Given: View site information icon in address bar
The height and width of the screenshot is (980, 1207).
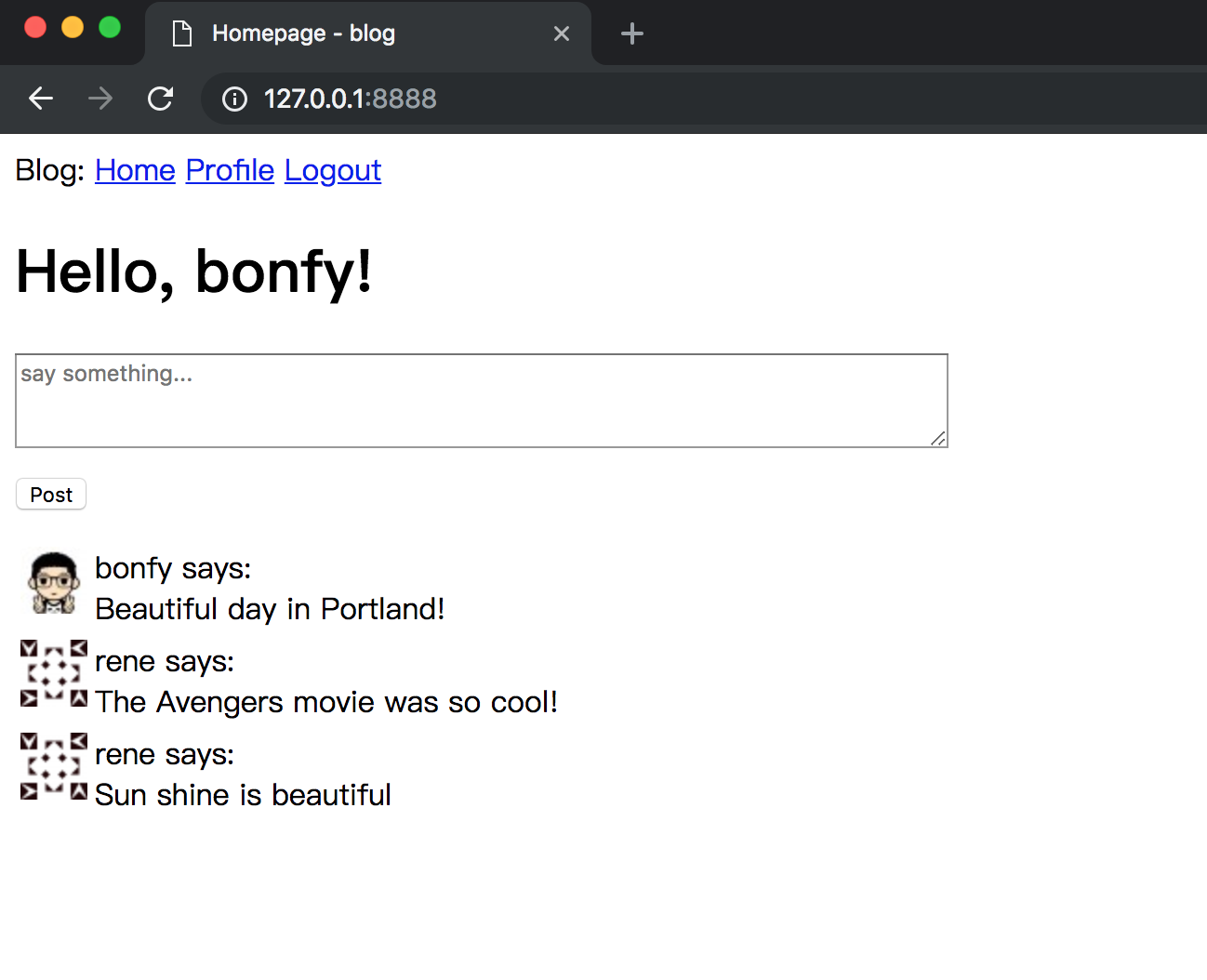Looking at the screenshot, I should 235,99.
